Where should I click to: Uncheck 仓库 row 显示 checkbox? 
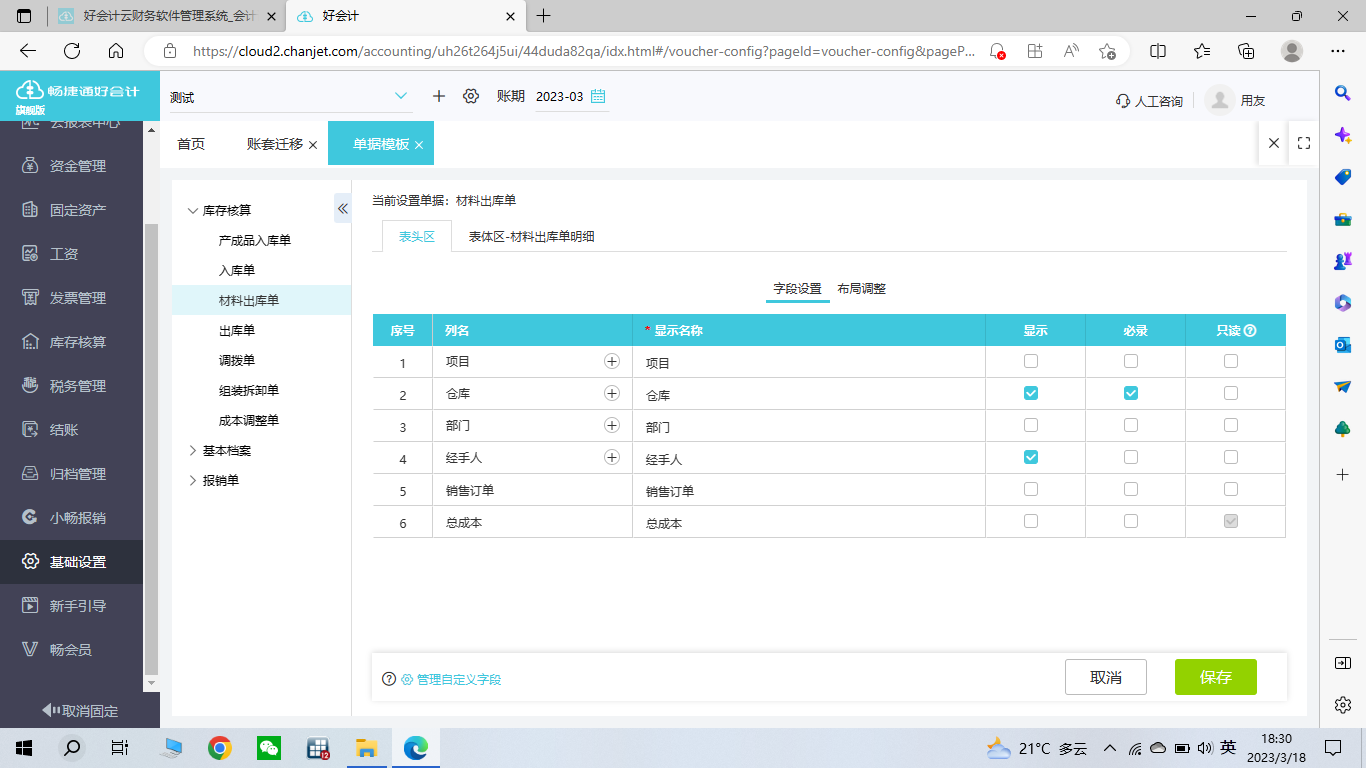click(1030, 392)
